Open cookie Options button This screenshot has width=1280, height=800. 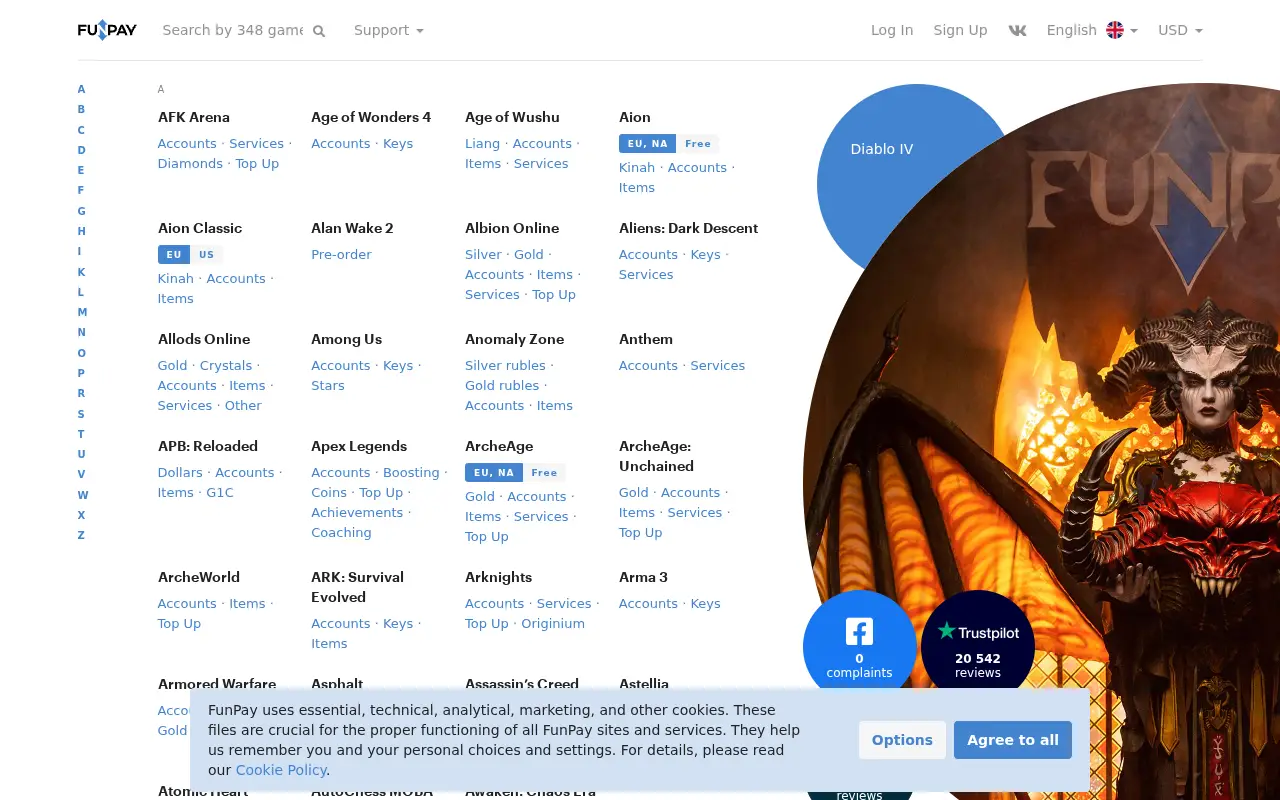pos(902,740)
